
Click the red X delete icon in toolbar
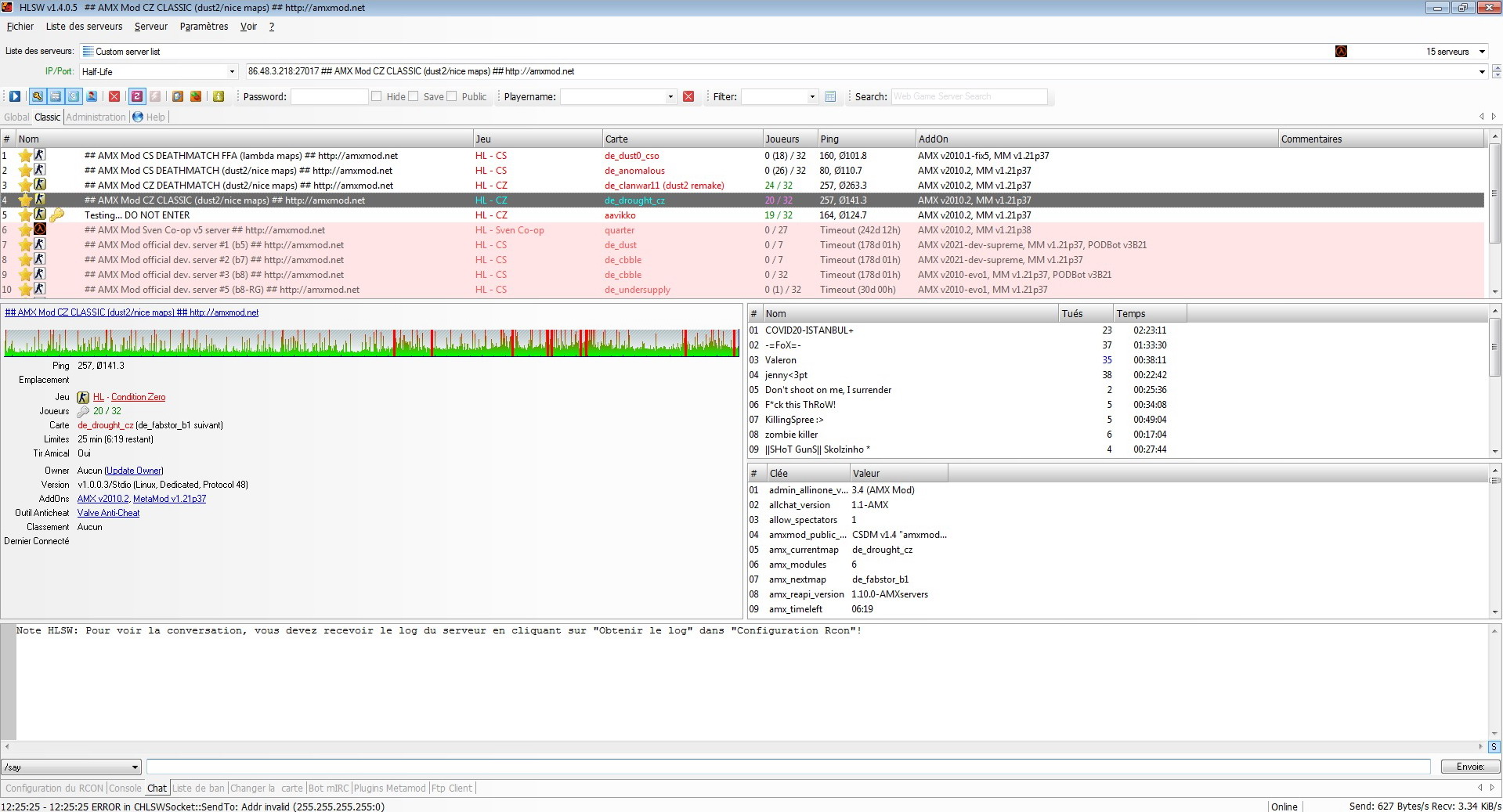coord(114,96)
